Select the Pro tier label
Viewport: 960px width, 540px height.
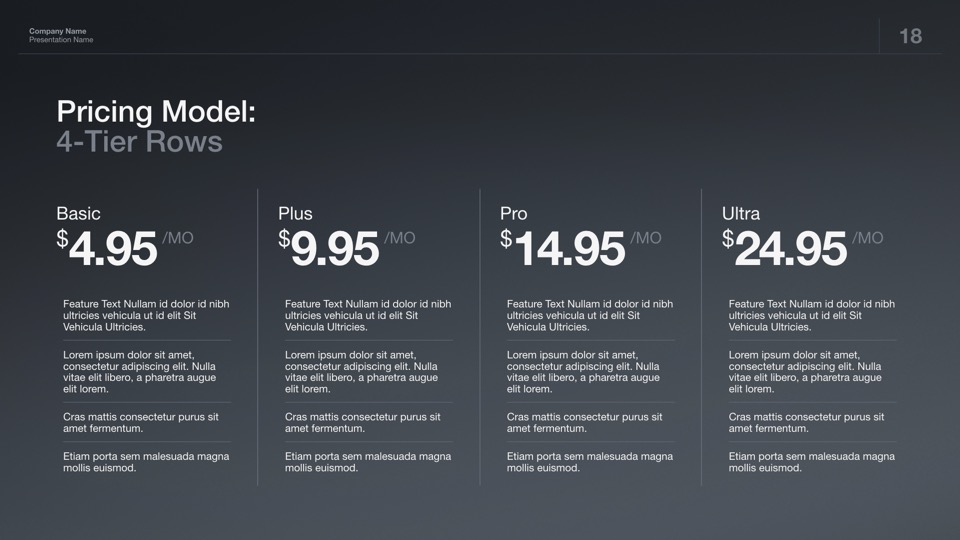click(x=513, y=213)
